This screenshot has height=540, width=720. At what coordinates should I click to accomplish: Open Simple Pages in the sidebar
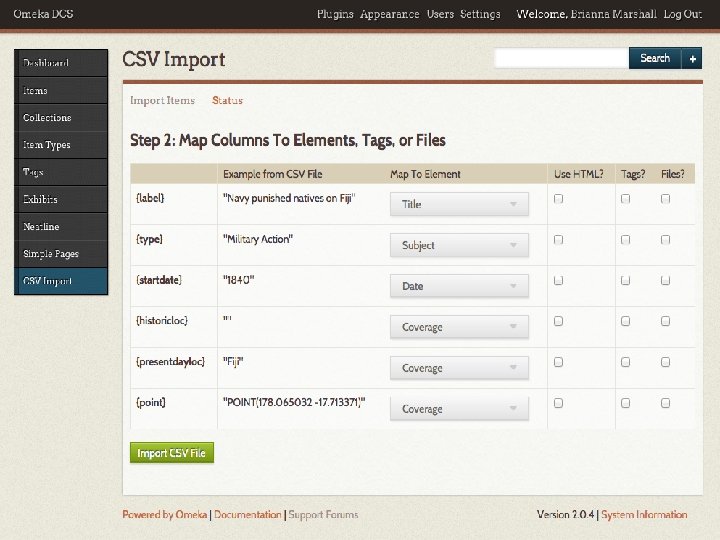pos(61,253)
